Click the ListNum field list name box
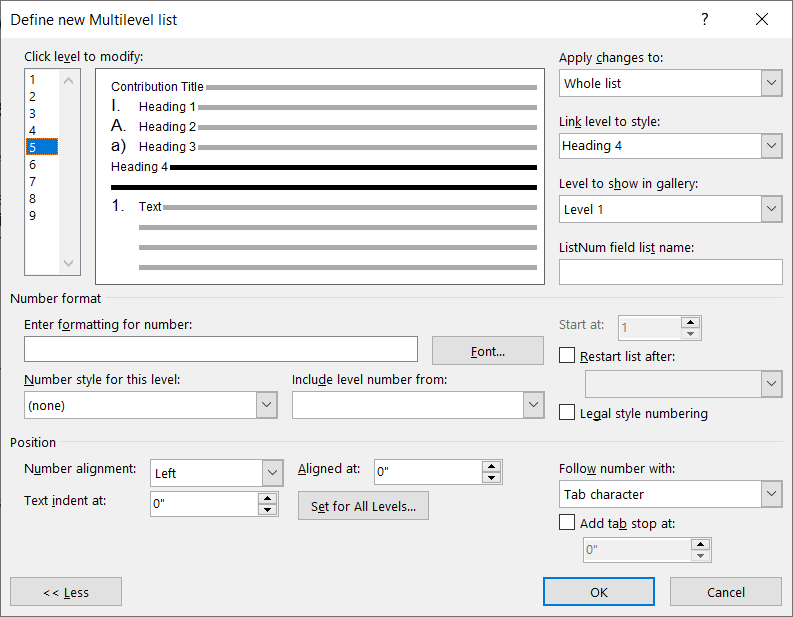Image resolution: width=793 pixels, height=617 pixels. pos(671,272)
